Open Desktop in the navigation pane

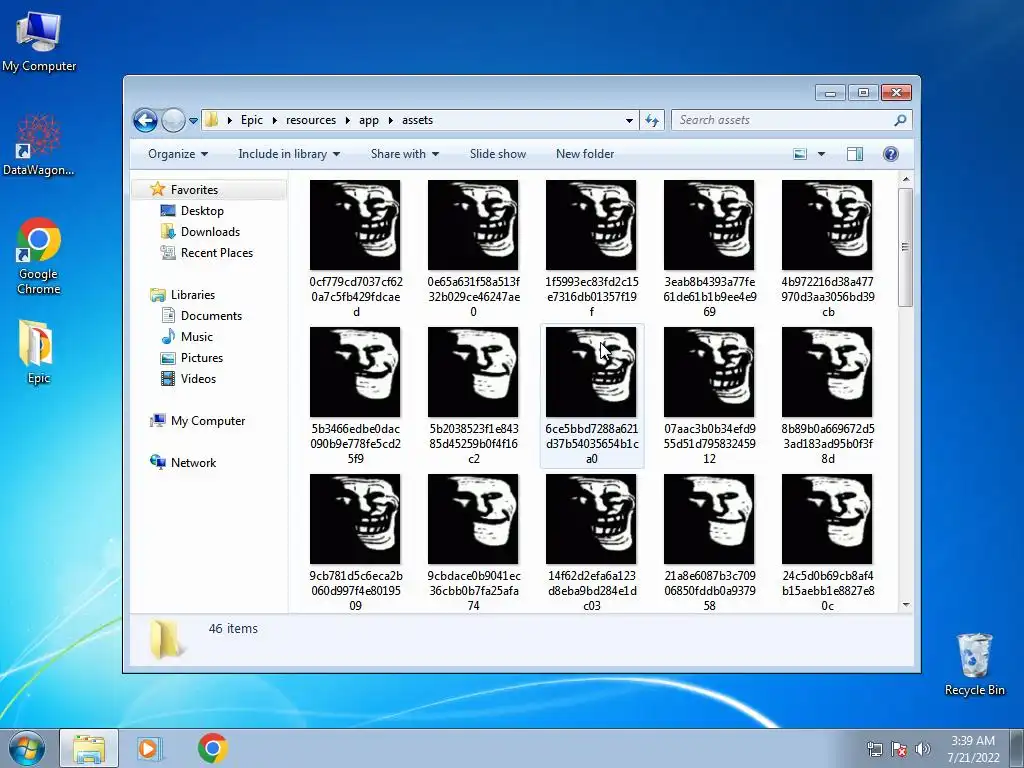point(202,211)
